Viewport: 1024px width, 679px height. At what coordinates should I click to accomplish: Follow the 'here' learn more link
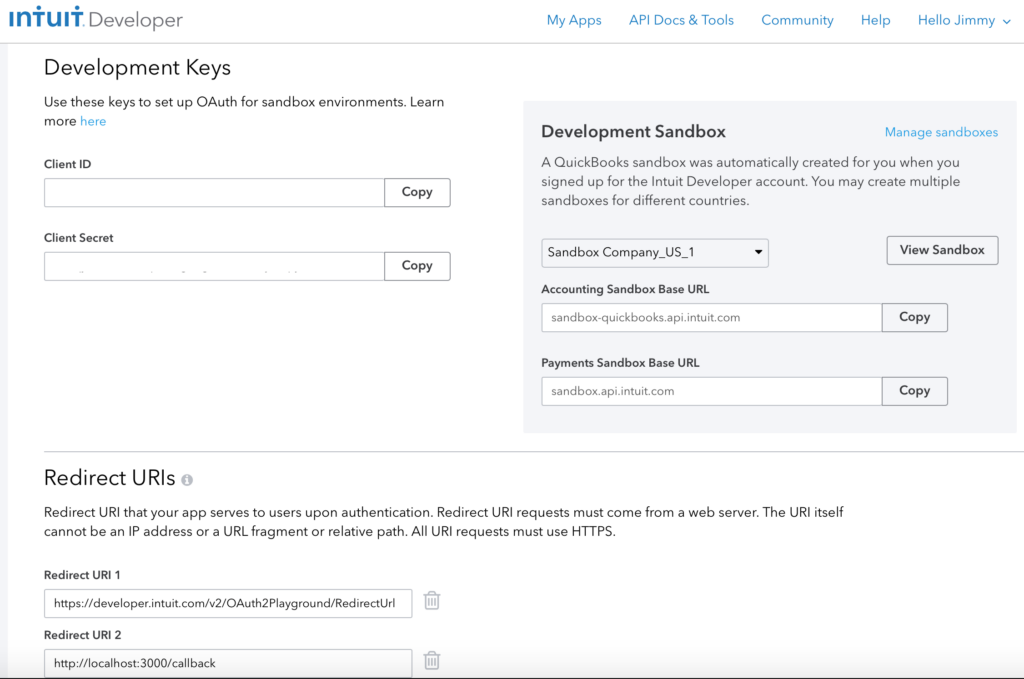pos(93,121)
